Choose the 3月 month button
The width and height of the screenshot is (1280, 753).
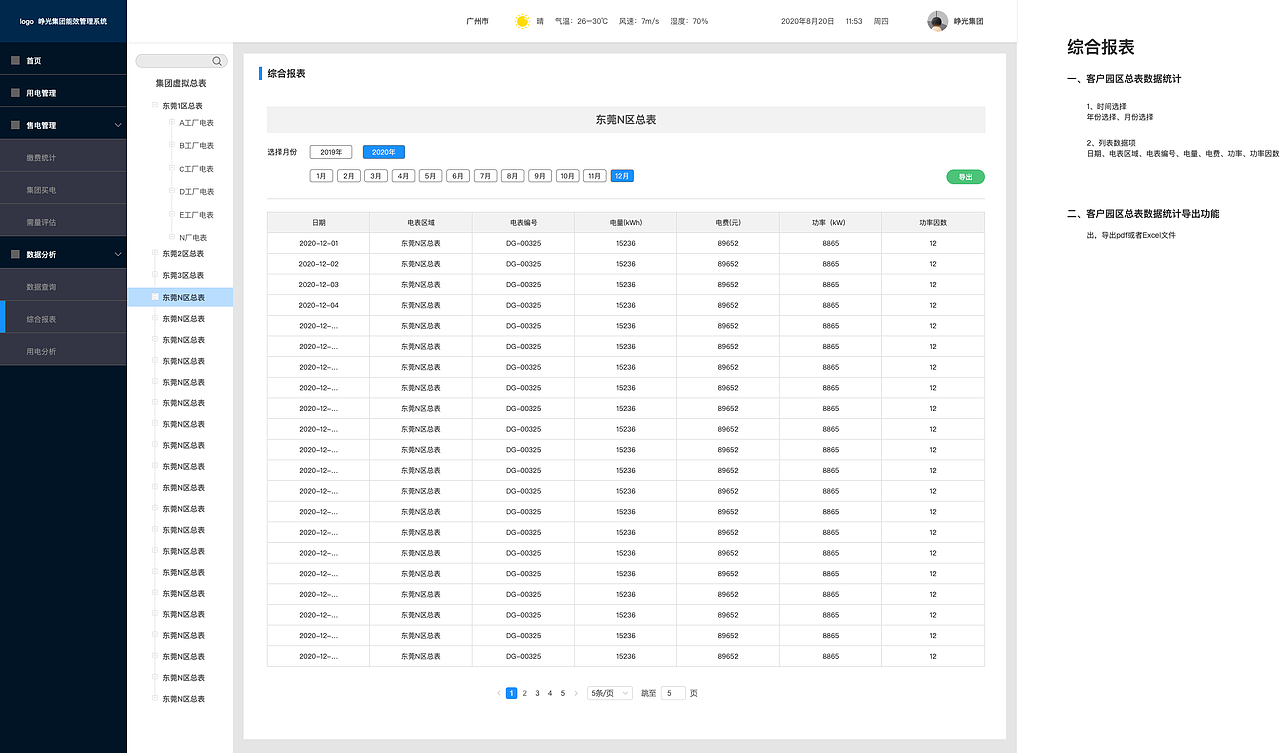click(376, 176)
